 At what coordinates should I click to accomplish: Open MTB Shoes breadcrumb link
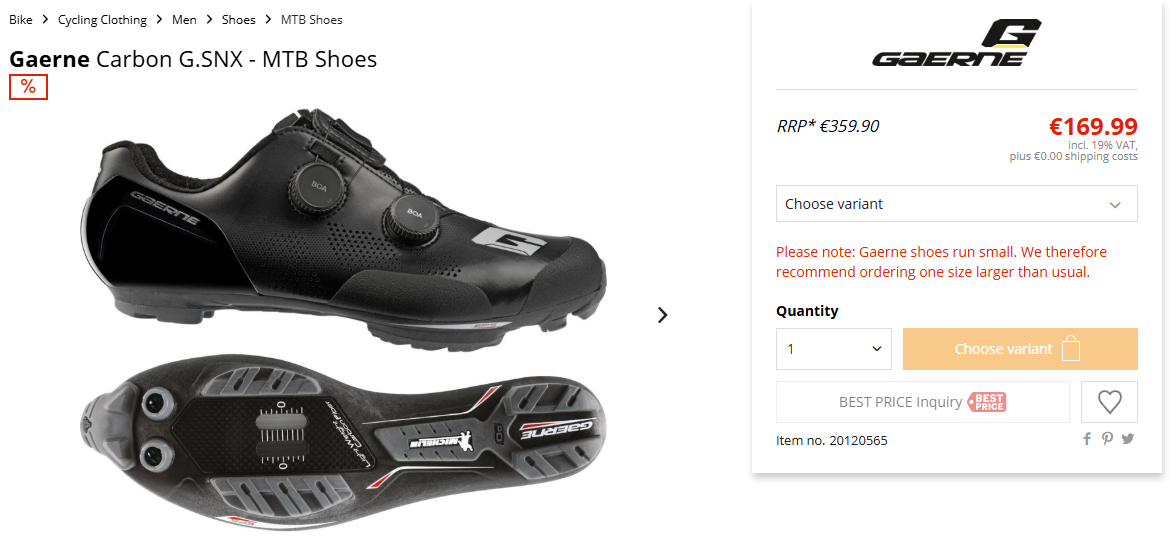pyautogui.click(x=312, y=20)
